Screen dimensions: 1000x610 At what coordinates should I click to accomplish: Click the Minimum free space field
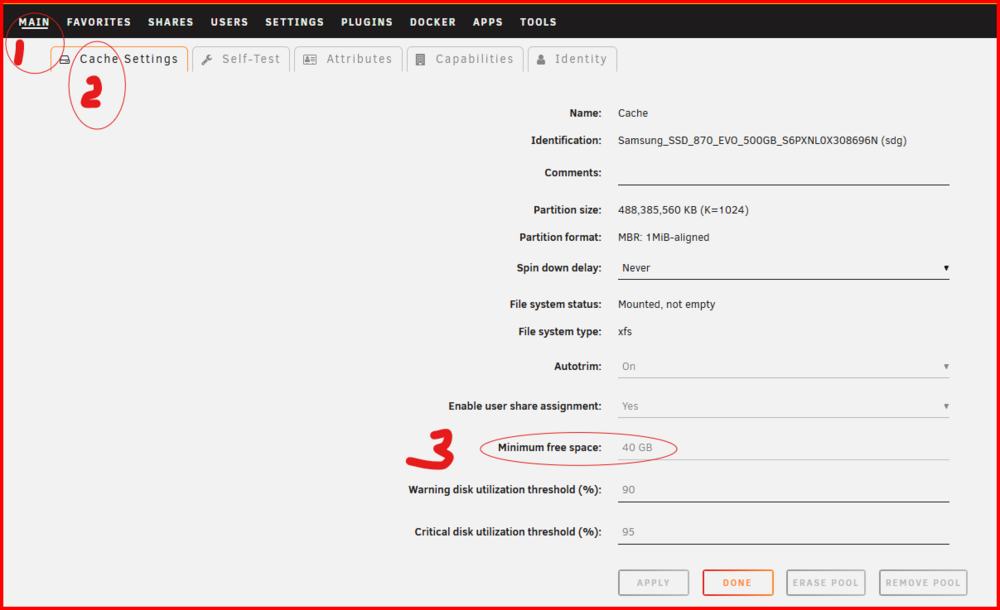click(783, 448)
